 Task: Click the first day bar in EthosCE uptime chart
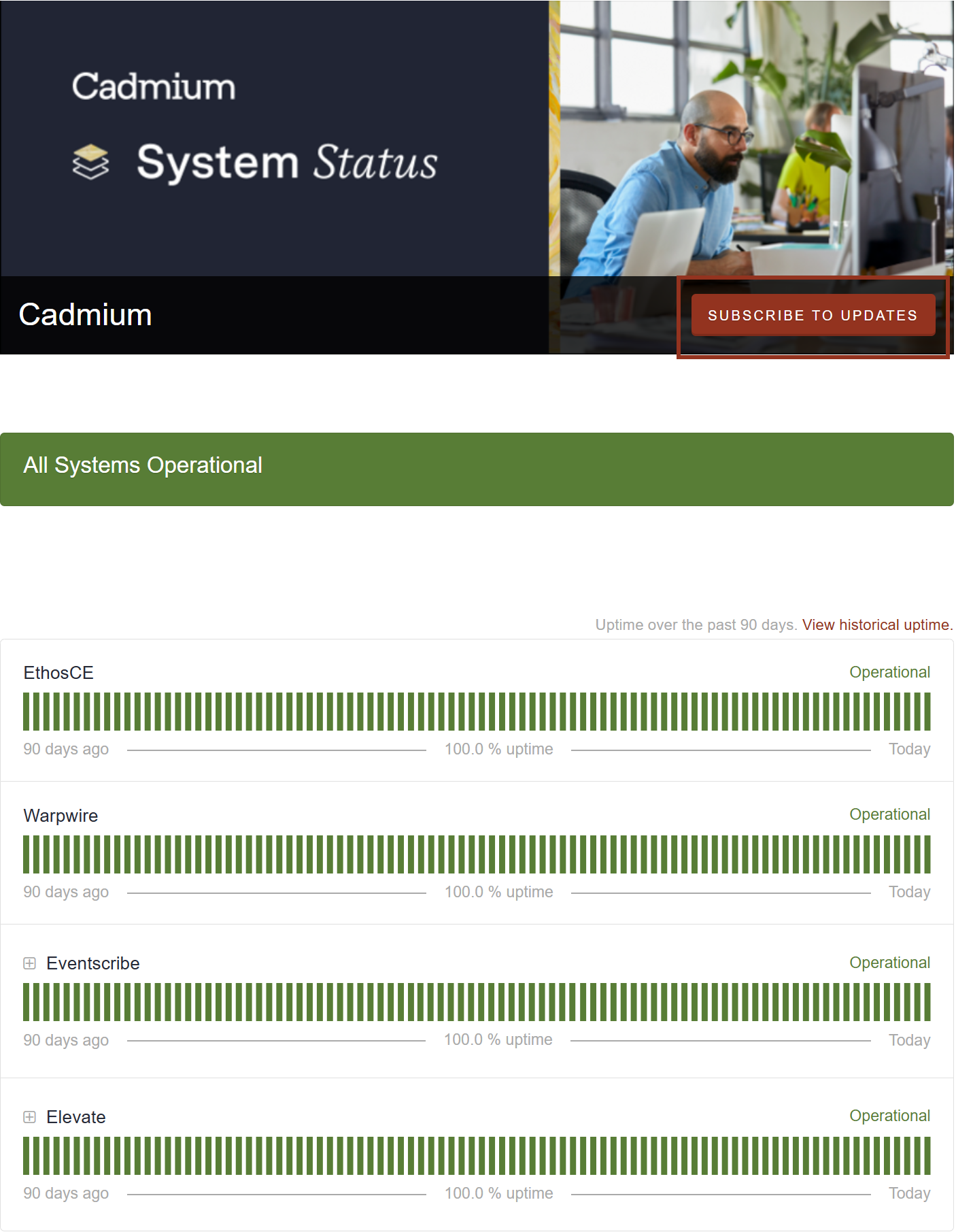27,712
